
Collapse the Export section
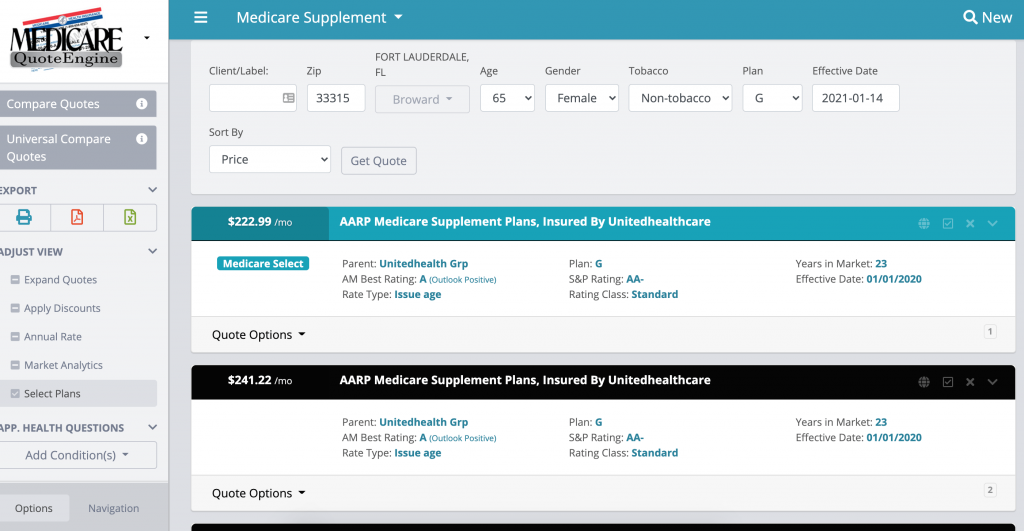[x=152, y=190]
